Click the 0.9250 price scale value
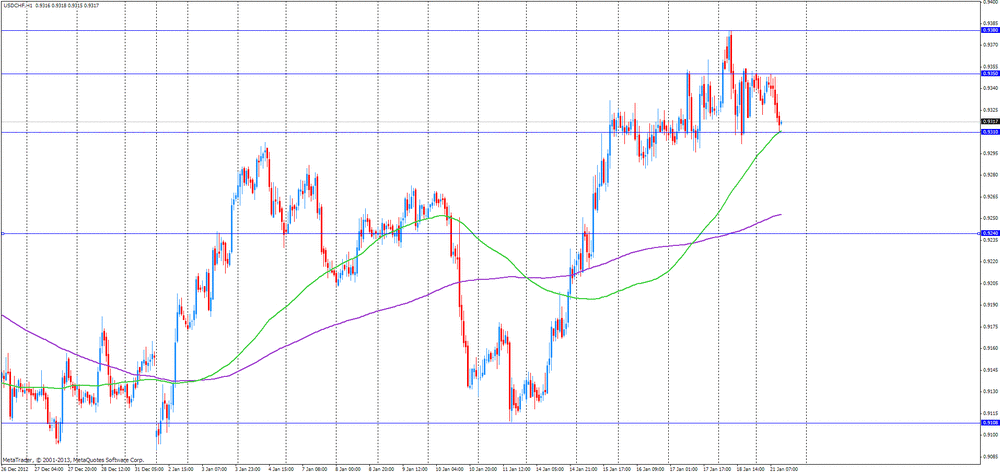 (991, 218)
